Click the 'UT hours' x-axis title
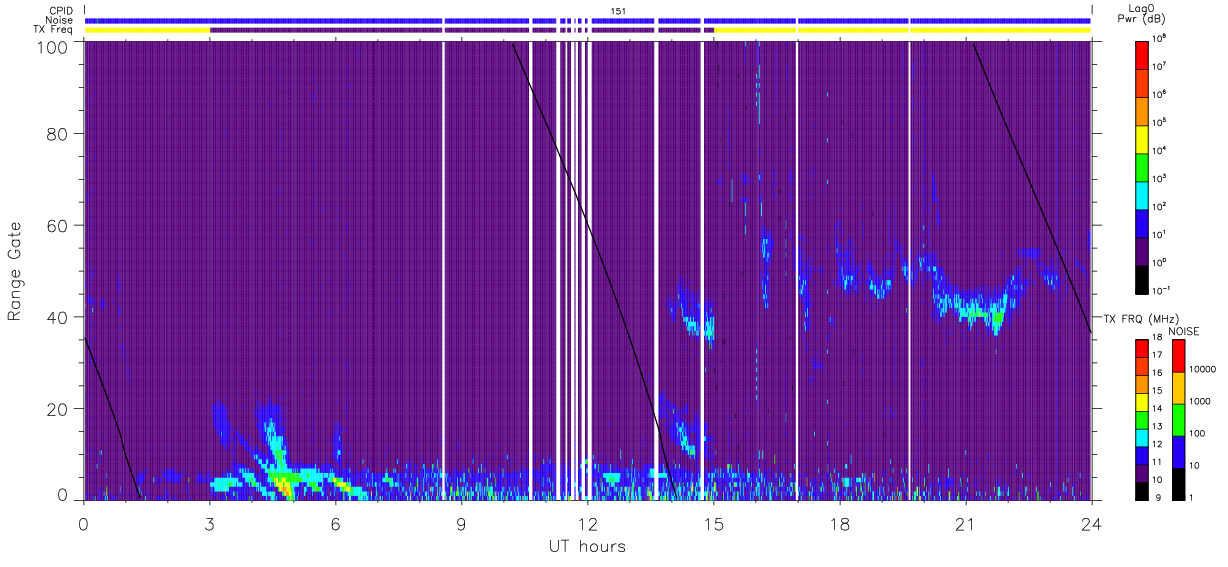 click(587, 546)
